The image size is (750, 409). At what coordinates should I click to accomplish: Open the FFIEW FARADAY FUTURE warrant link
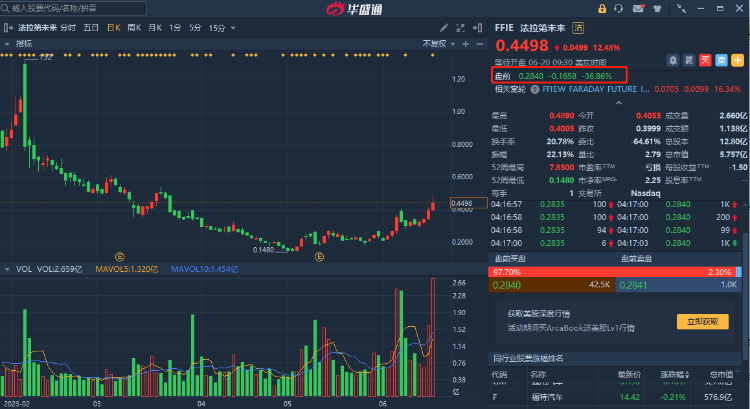(596, 89)
